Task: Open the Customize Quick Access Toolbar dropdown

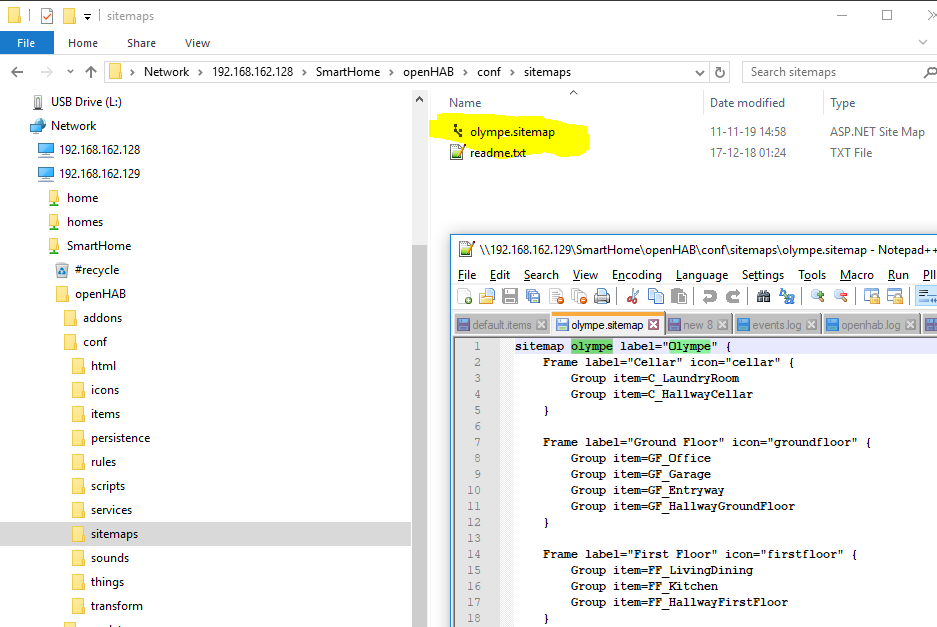Action: pyautogui.click(x=87, y=17)
